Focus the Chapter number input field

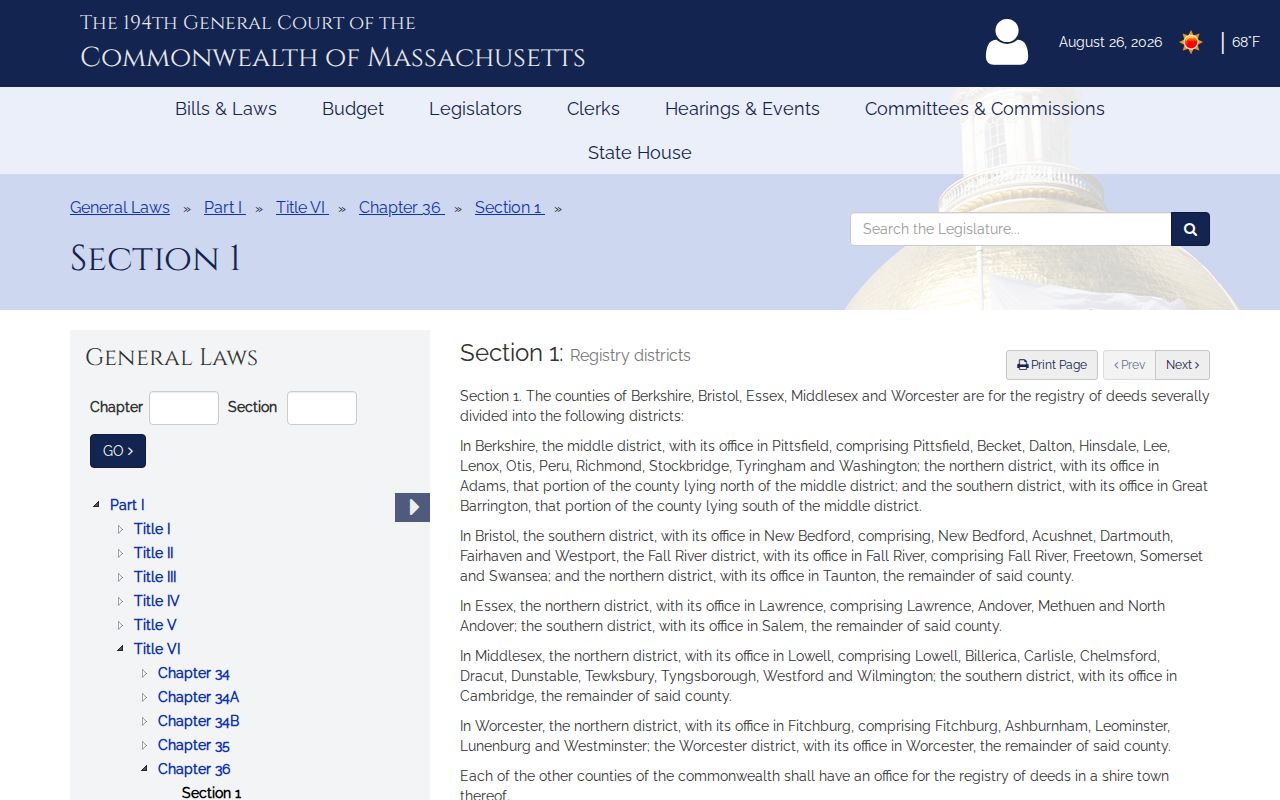point(184,408)
